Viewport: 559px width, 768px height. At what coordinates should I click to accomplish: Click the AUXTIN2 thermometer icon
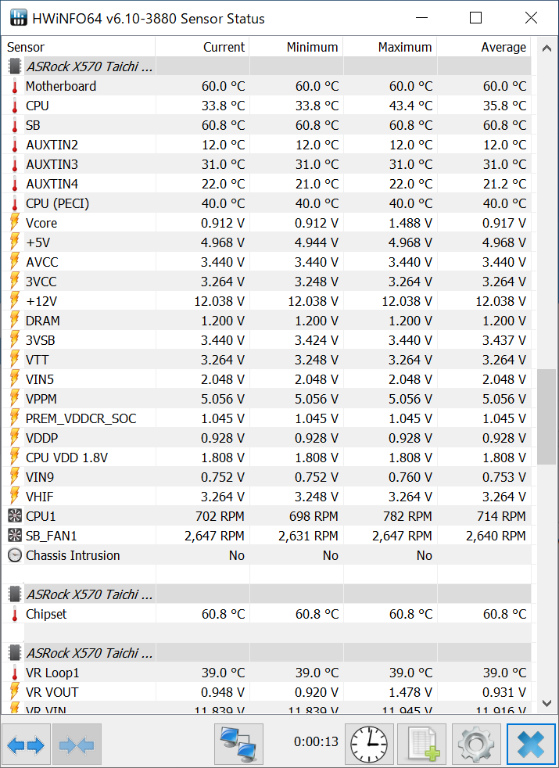15,145
